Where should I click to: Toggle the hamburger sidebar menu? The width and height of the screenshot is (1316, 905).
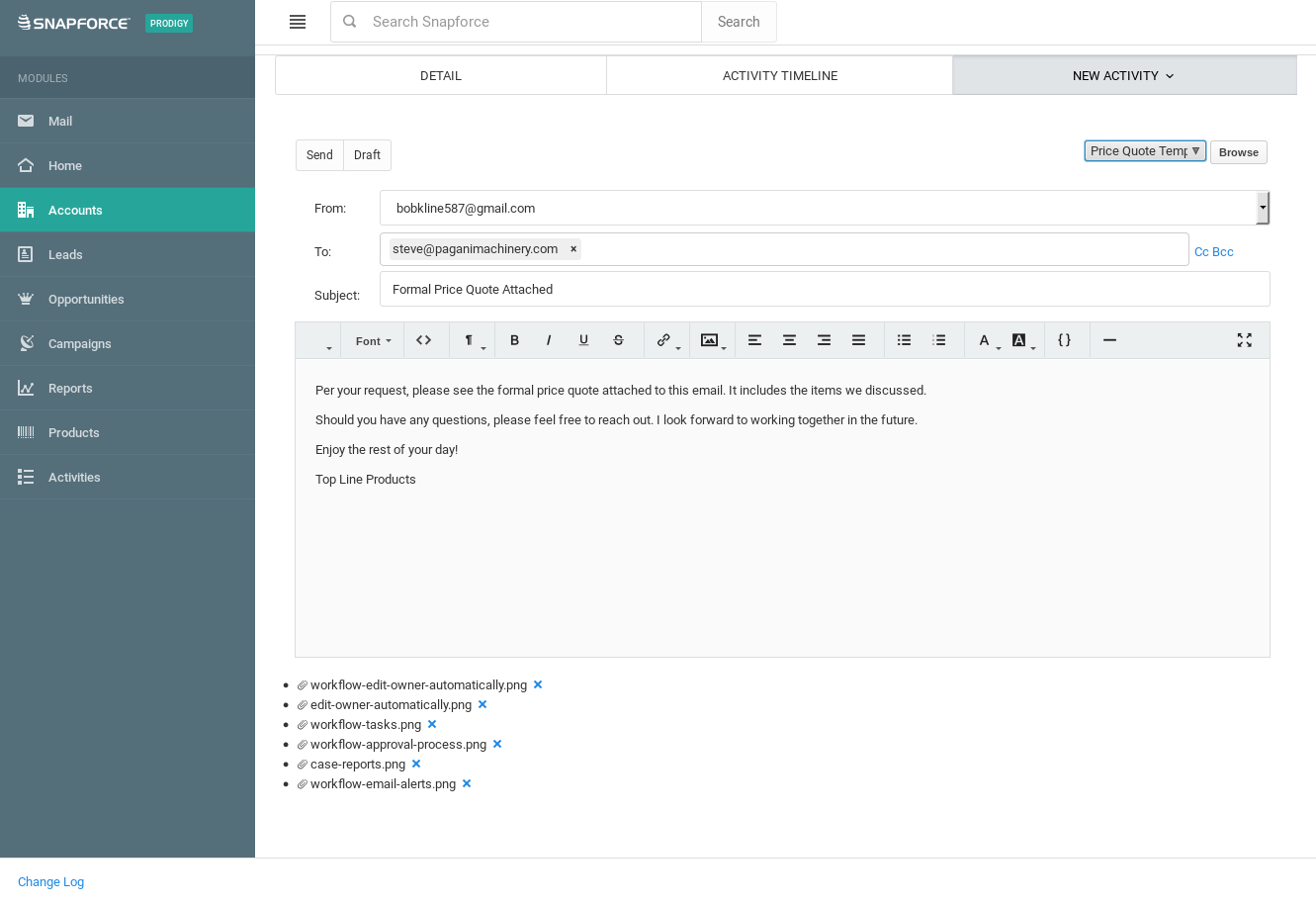pyautogui.click(x=298, y=22)
